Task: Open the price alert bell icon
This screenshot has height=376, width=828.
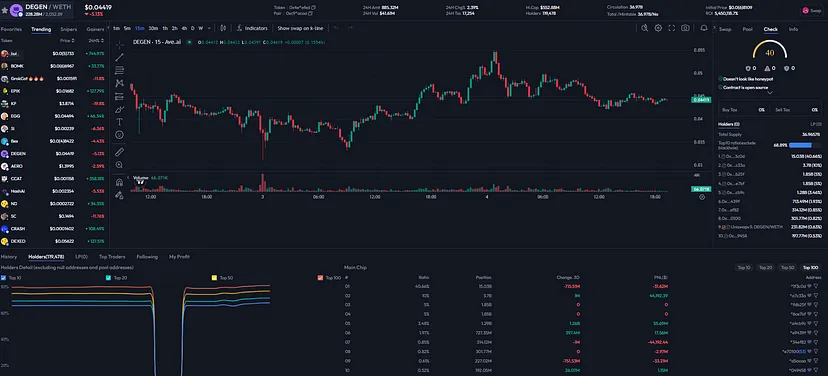Action: 704,28
